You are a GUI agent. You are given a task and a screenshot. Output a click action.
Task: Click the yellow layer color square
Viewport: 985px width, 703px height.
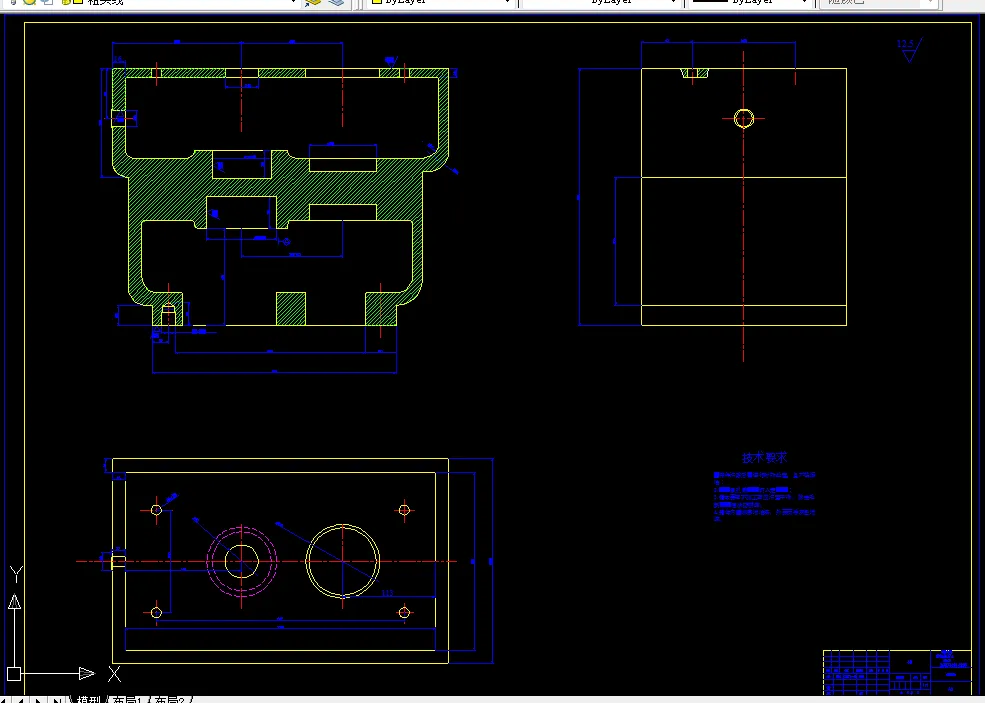(x=79, y=2)
